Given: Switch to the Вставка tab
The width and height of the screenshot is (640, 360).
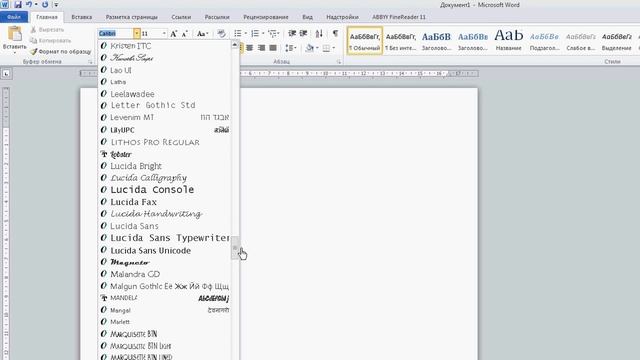Looking at the screenshot, I should coord(82,17).
